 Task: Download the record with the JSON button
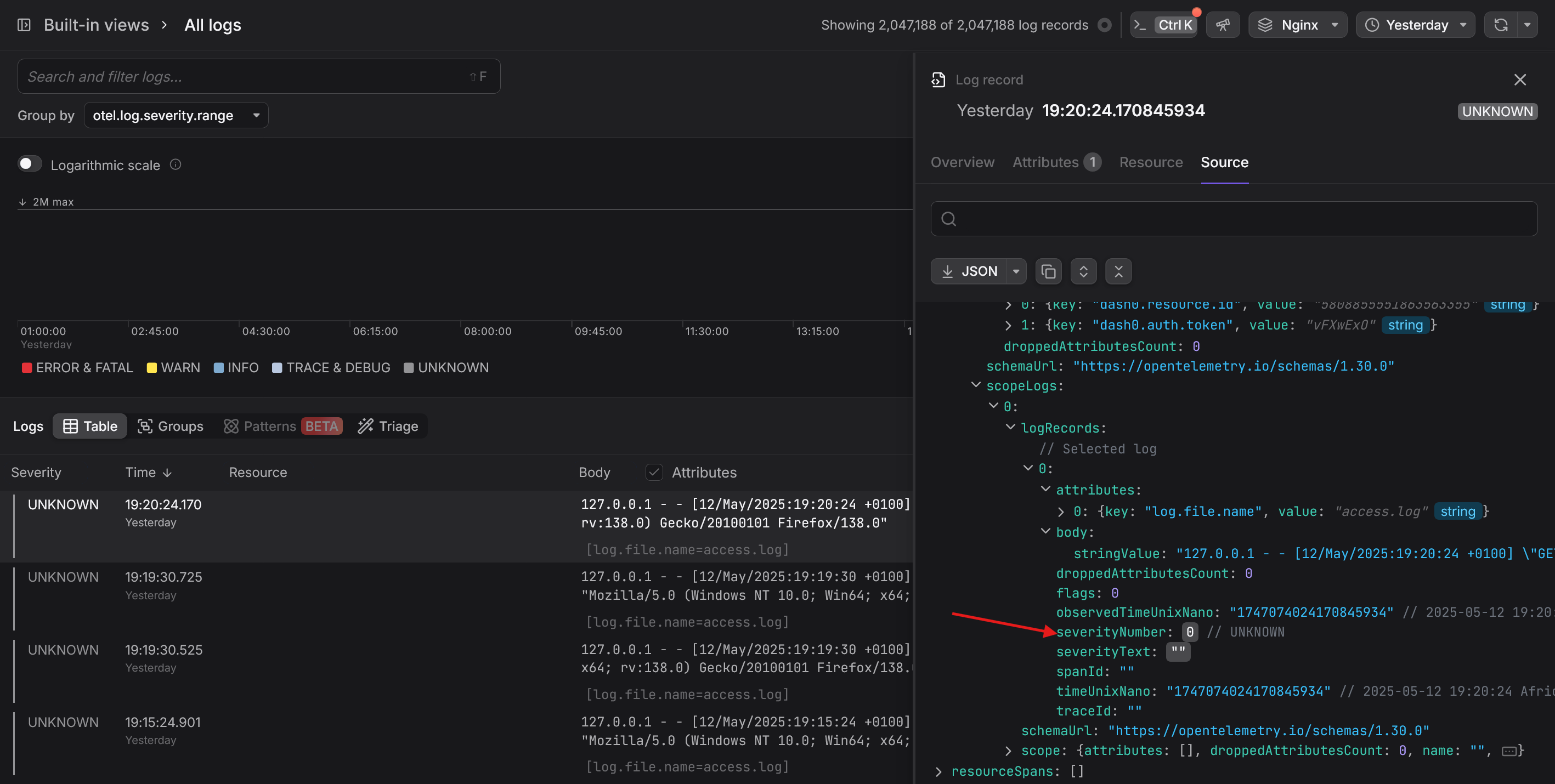coord(969,271)
